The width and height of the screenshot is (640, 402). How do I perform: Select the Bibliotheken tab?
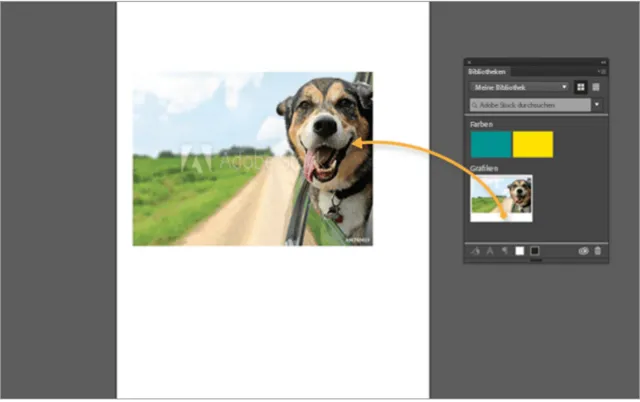point(487,72)
